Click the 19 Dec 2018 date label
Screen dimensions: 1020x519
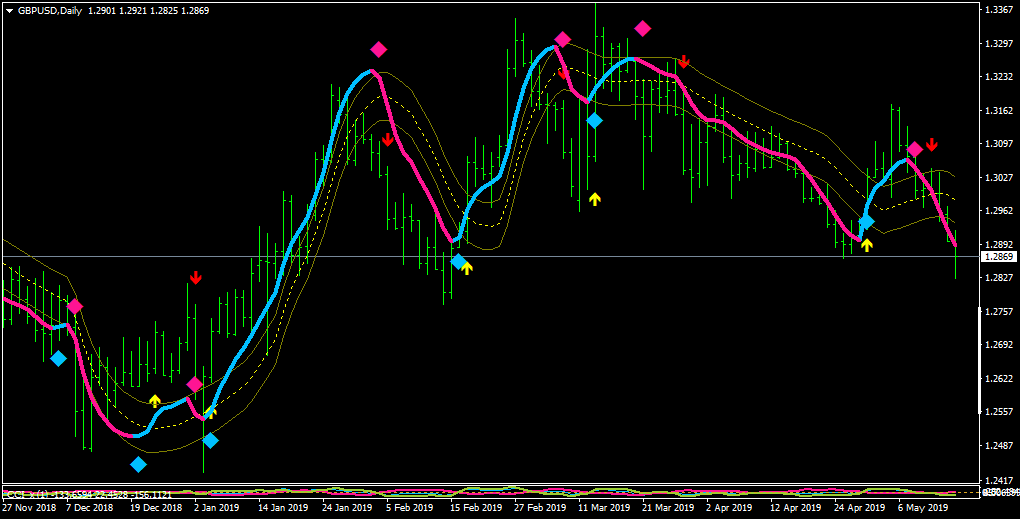[155, 507]
